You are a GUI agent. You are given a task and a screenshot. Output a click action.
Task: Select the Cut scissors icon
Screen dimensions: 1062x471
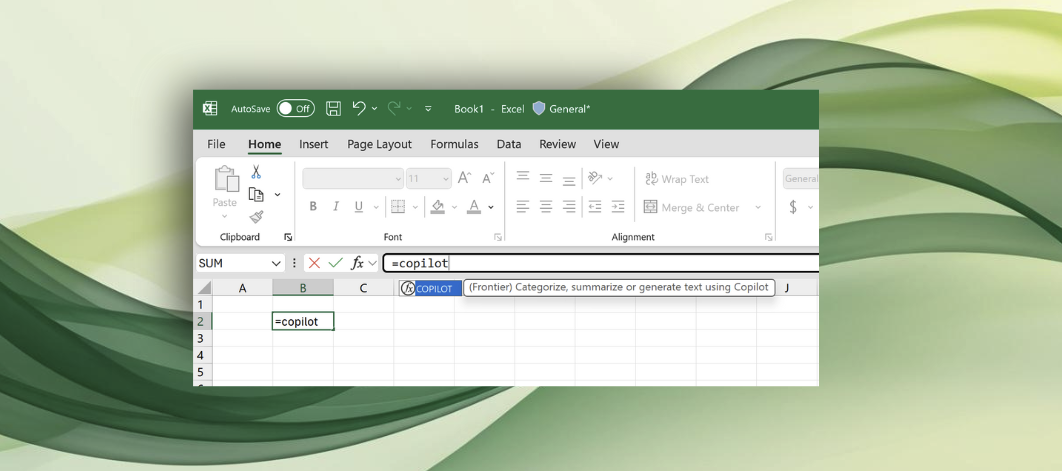pyautogui.click(x=256, y=172)
